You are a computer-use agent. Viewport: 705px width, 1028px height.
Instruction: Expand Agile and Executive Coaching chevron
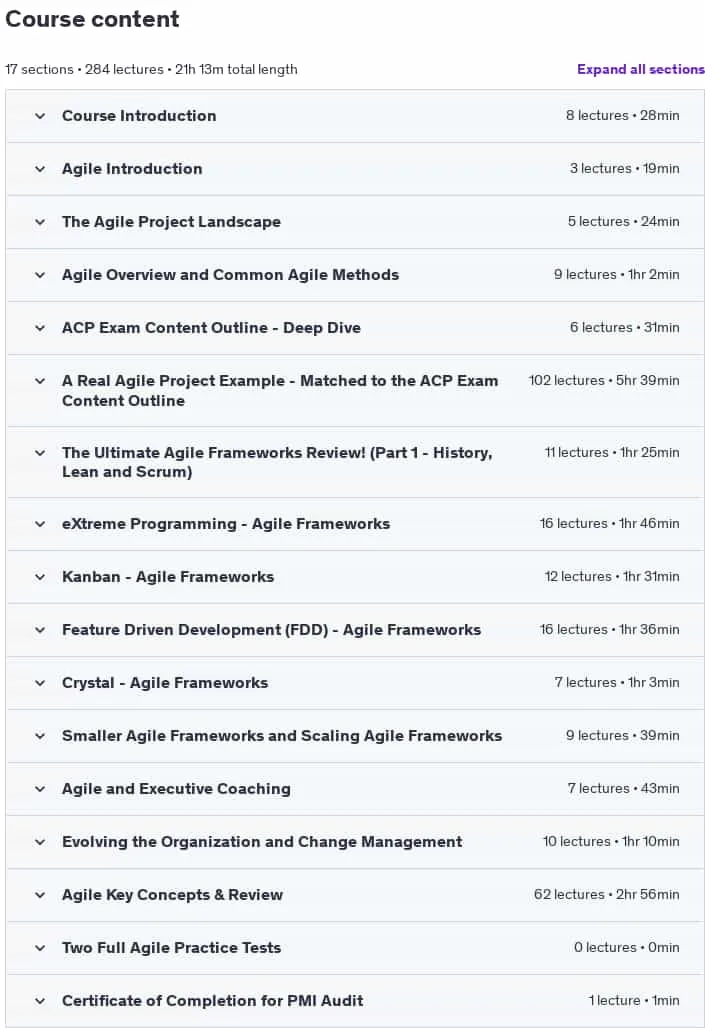tap(40, 789)
